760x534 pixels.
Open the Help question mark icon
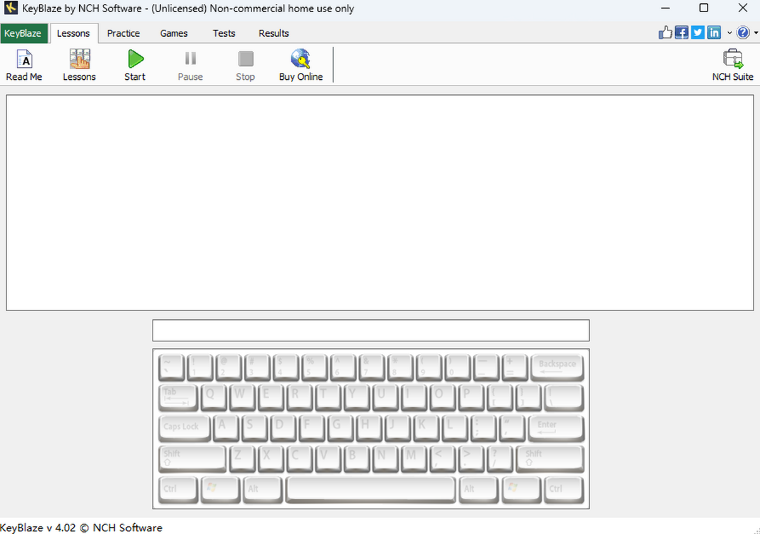point(743,32)
